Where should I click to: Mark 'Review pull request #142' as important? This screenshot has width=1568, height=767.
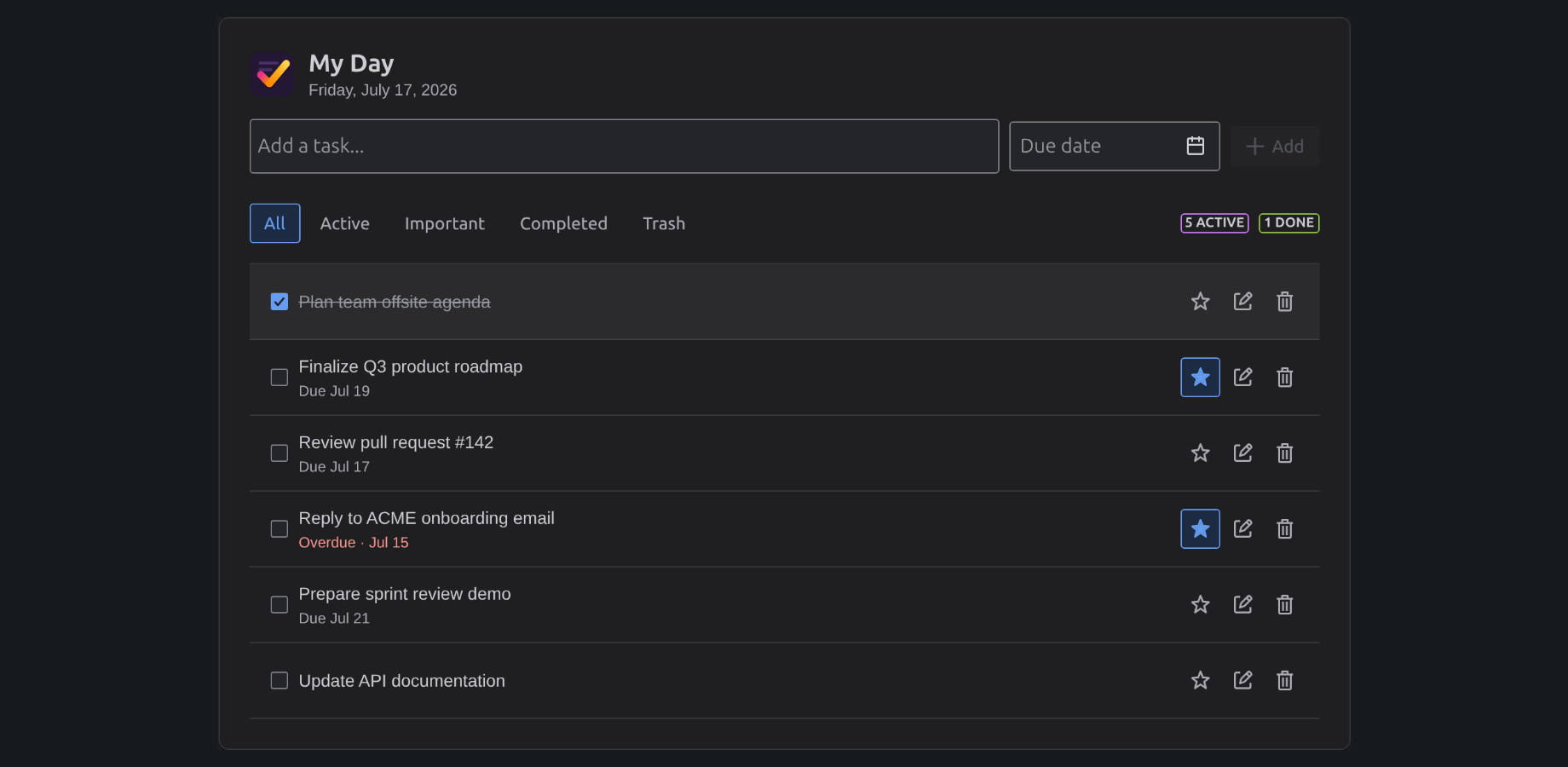coord(1200,453)
